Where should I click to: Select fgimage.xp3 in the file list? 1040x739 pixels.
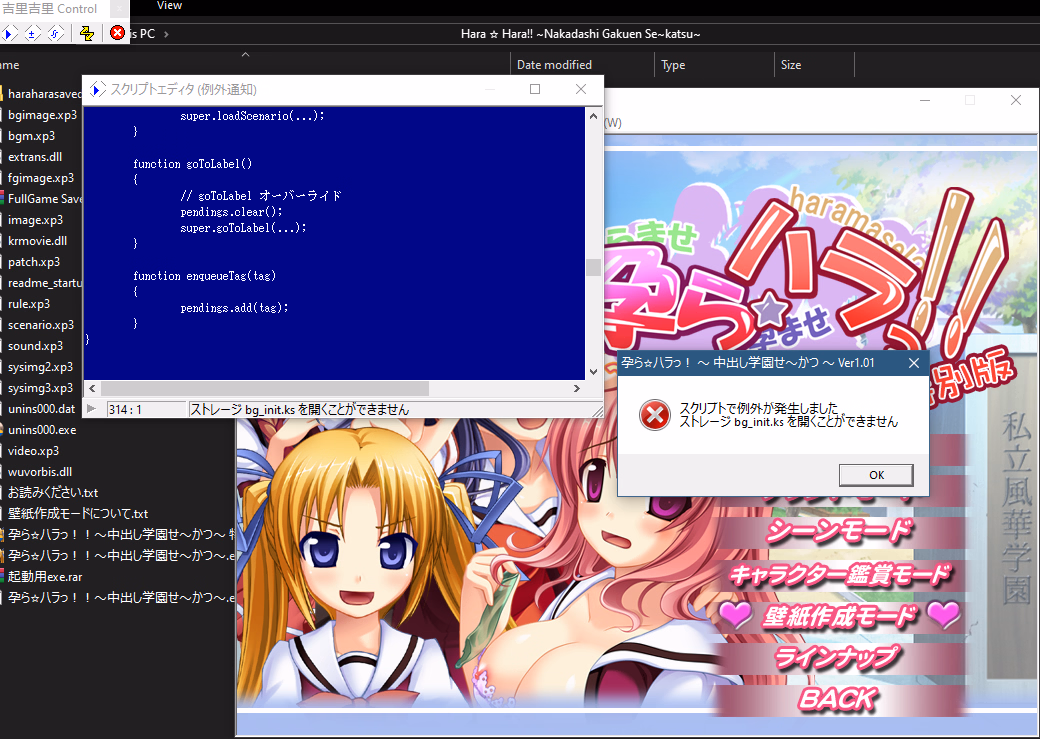[41, 178]
